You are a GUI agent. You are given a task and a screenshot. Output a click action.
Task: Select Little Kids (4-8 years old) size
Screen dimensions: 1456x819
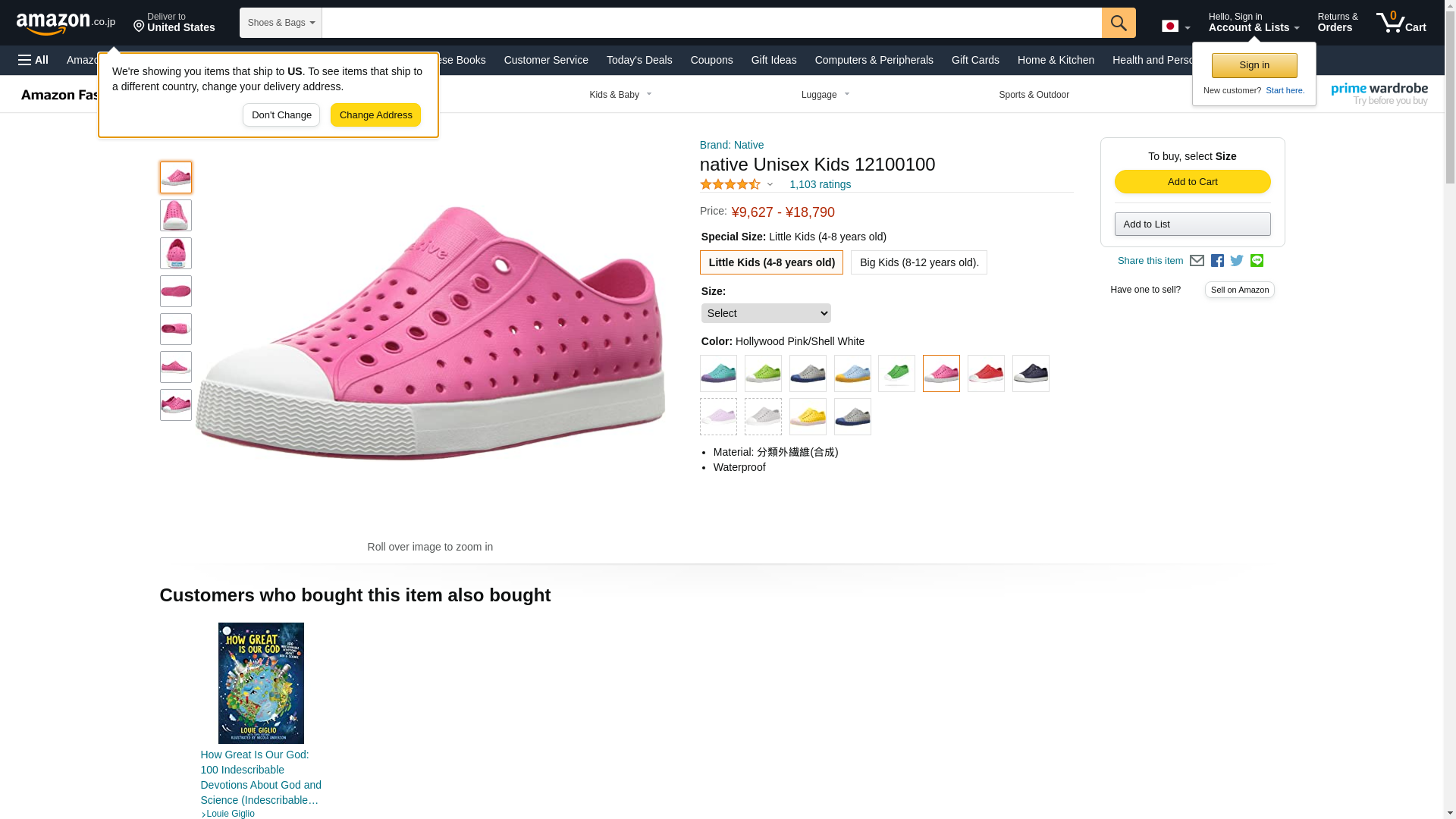click(x=771, y=262)
